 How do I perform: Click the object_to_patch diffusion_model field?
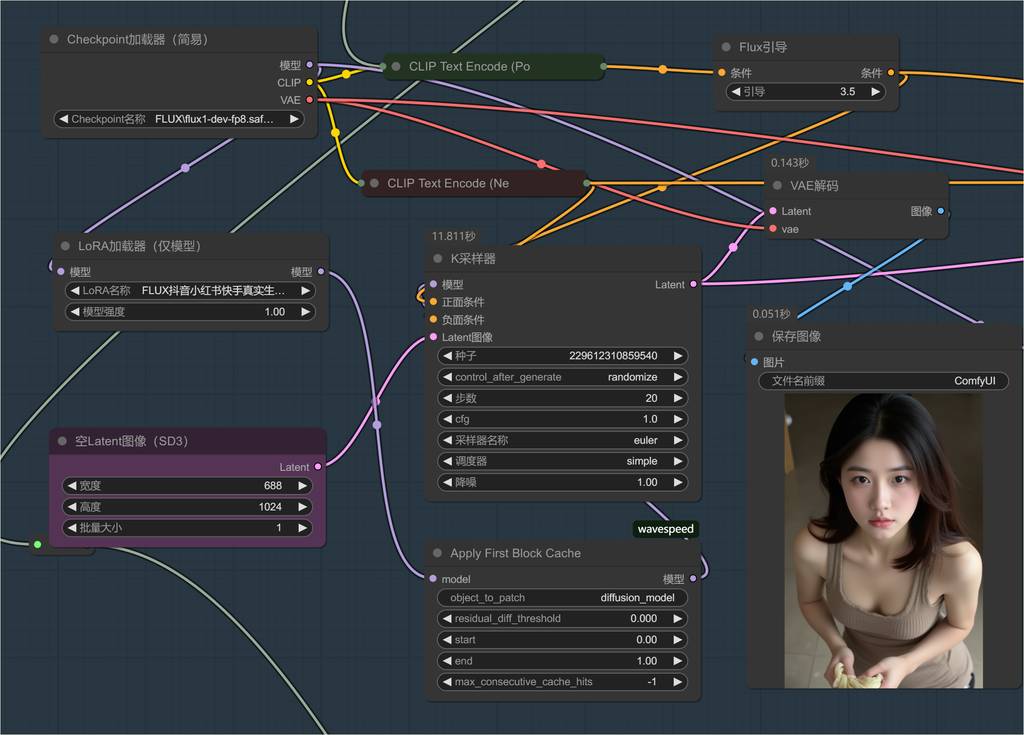click(562, 598)
